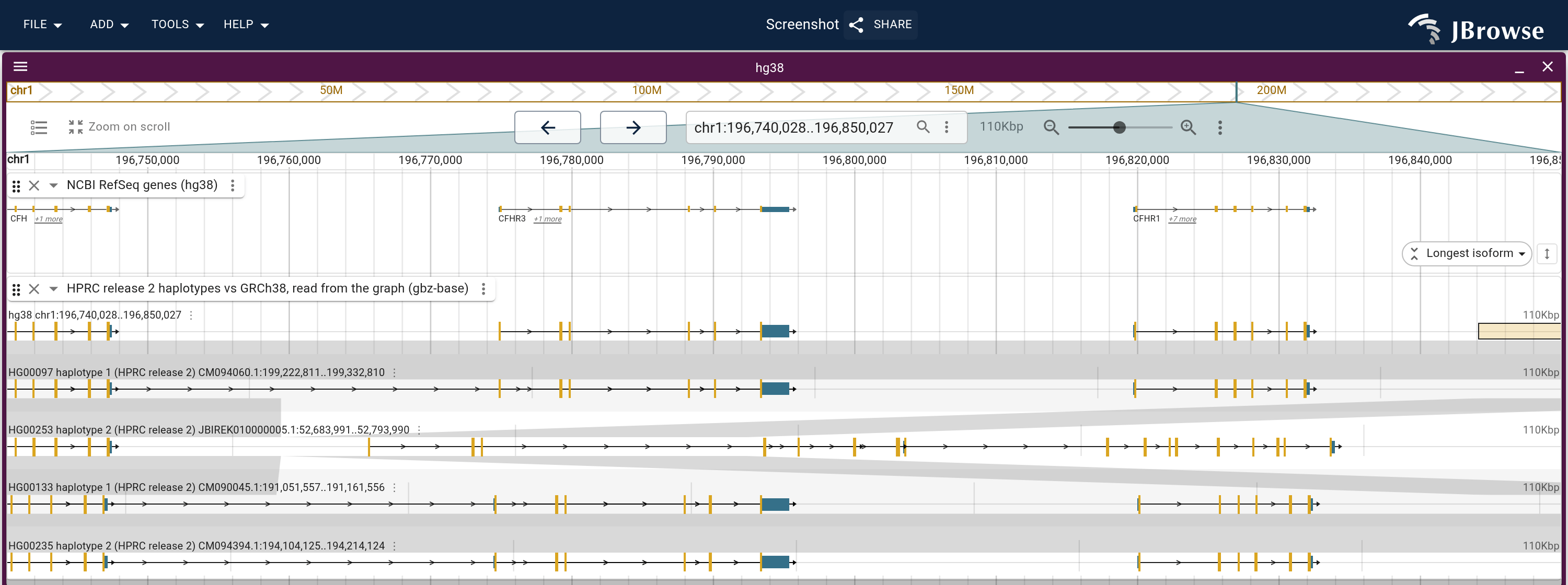Screen dimensions: 1568x585
Task: Expand the NCBI RefSeq genes track dropdown arrow
Action: (53, 185)
